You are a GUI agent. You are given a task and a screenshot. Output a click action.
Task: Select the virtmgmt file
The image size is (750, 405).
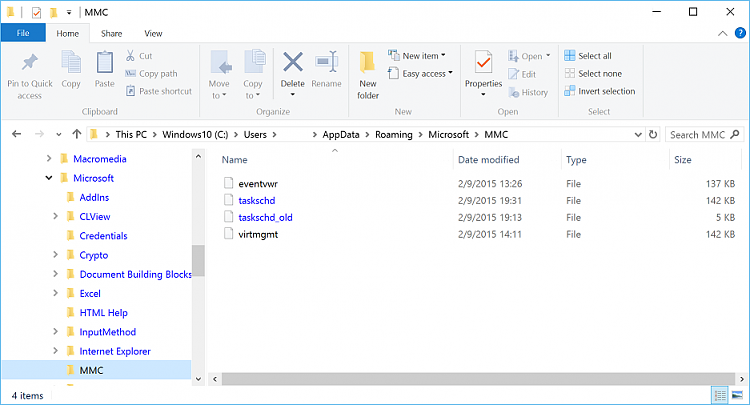coord(258,234)
